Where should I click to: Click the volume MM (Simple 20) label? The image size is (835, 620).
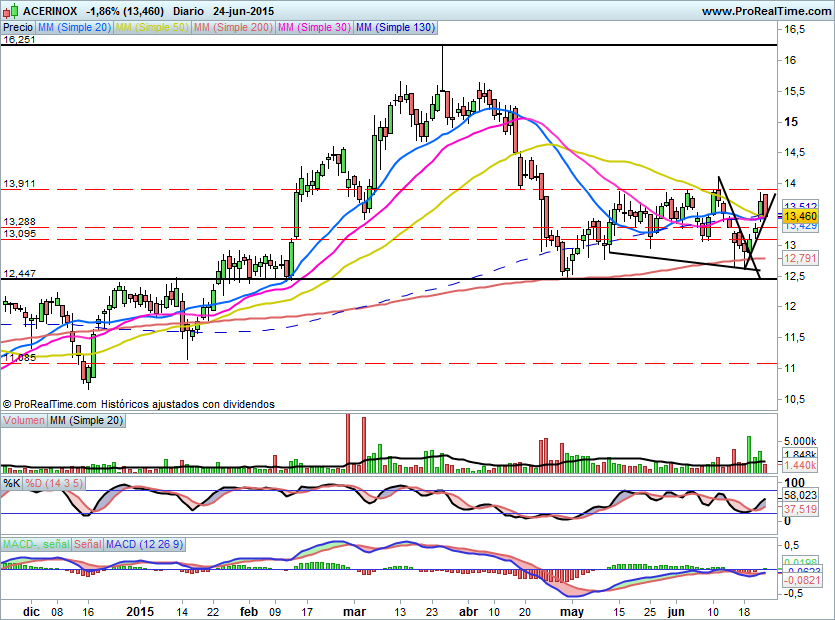click(87, 421)
